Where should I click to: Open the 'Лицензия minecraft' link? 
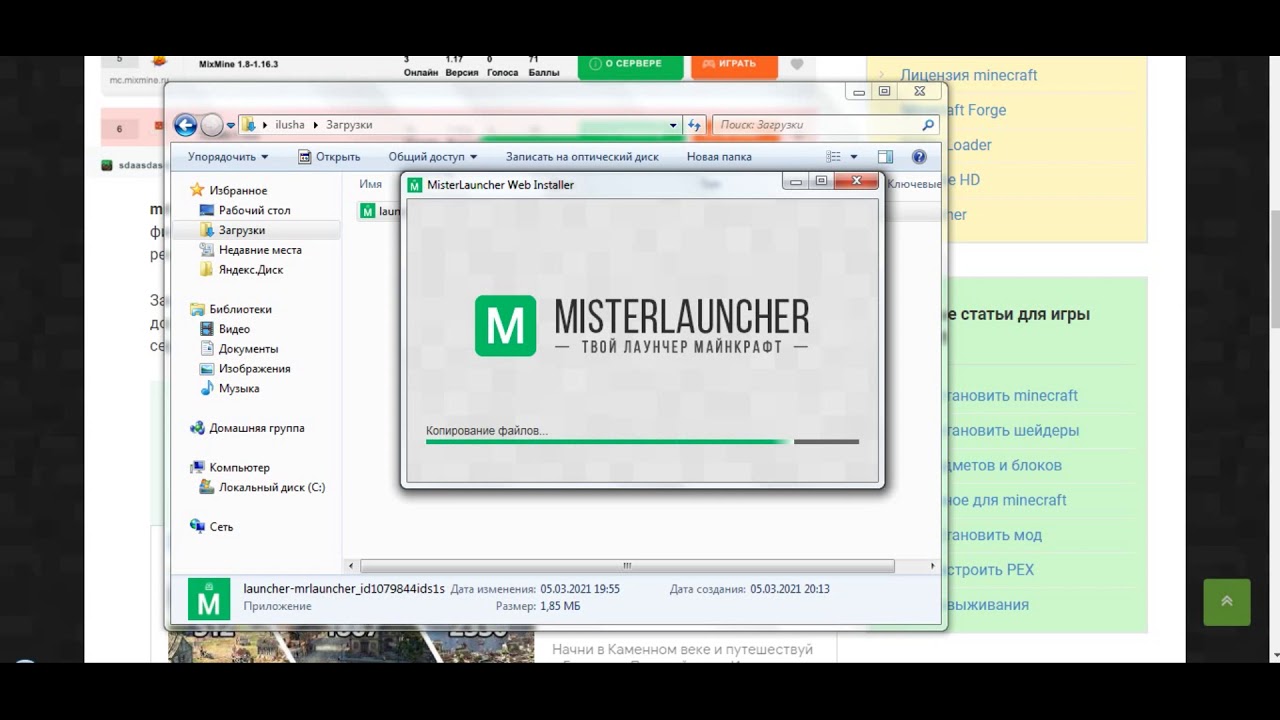968,75
